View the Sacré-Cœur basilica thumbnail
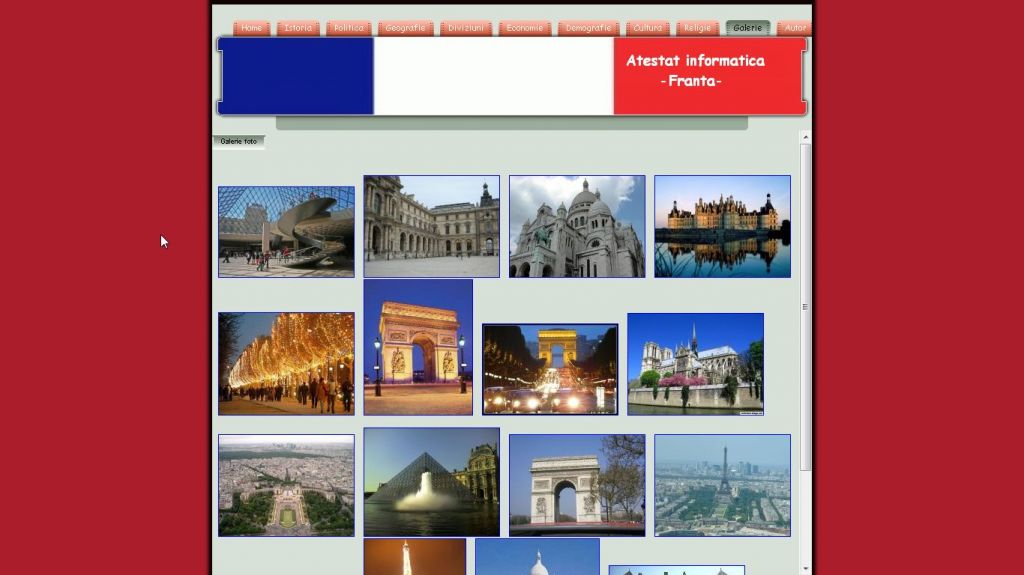Screen dimensions: 1024x575 (577, 227)
